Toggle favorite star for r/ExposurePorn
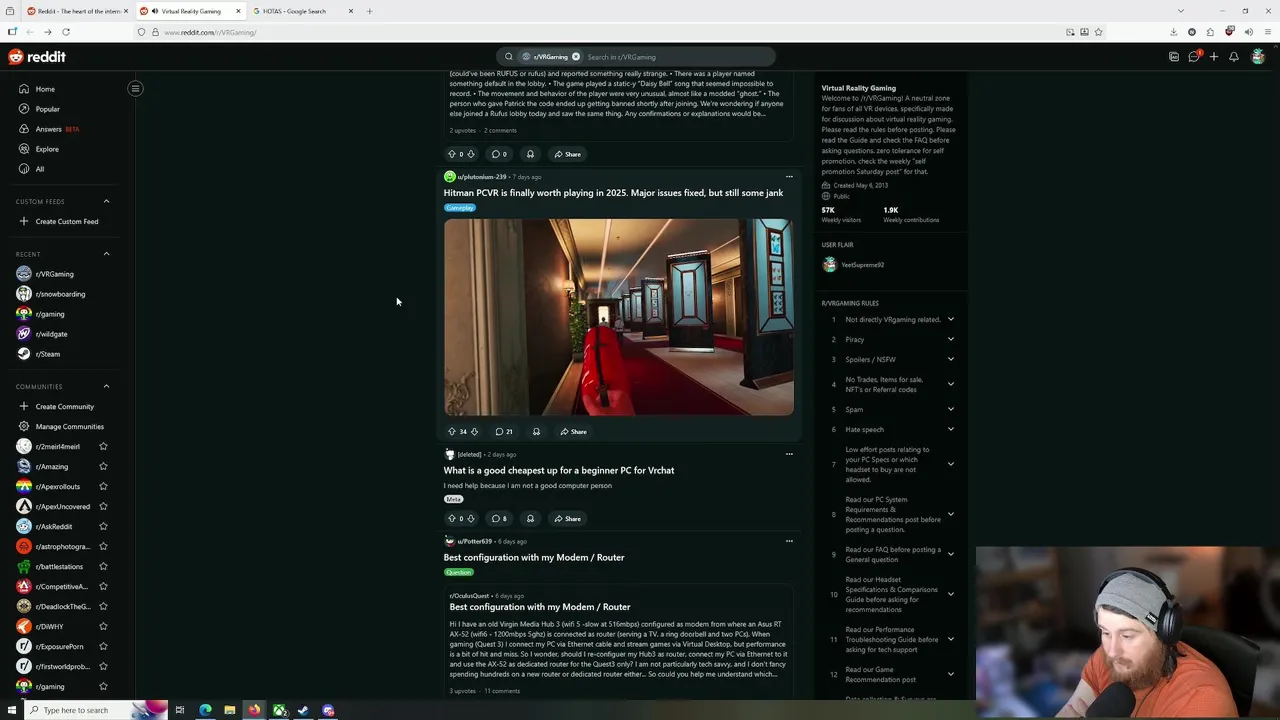This screenshot has height=720, width=1280. tap(103, 646)
